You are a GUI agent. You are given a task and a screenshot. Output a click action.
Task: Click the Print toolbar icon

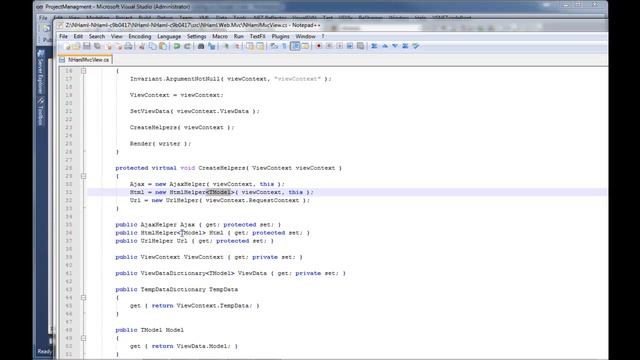pos(129,46)
